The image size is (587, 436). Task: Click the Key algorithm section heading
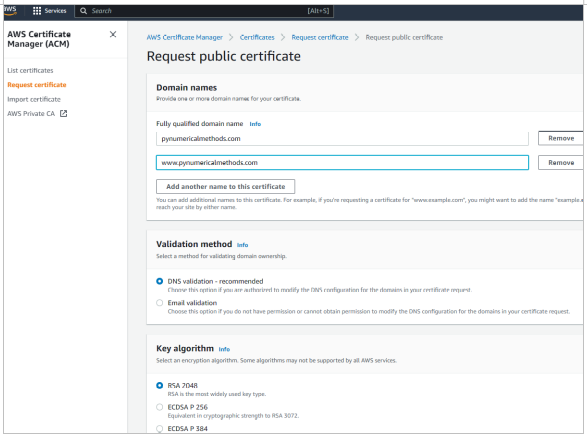(185, 348)
